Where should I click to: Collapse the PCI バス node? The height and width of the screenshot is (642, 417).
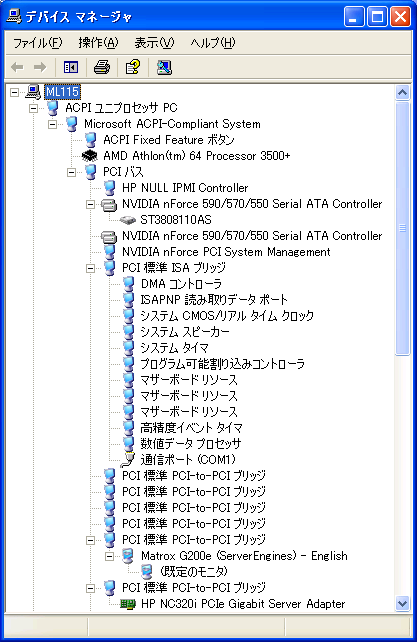click(x=72, y=172)
